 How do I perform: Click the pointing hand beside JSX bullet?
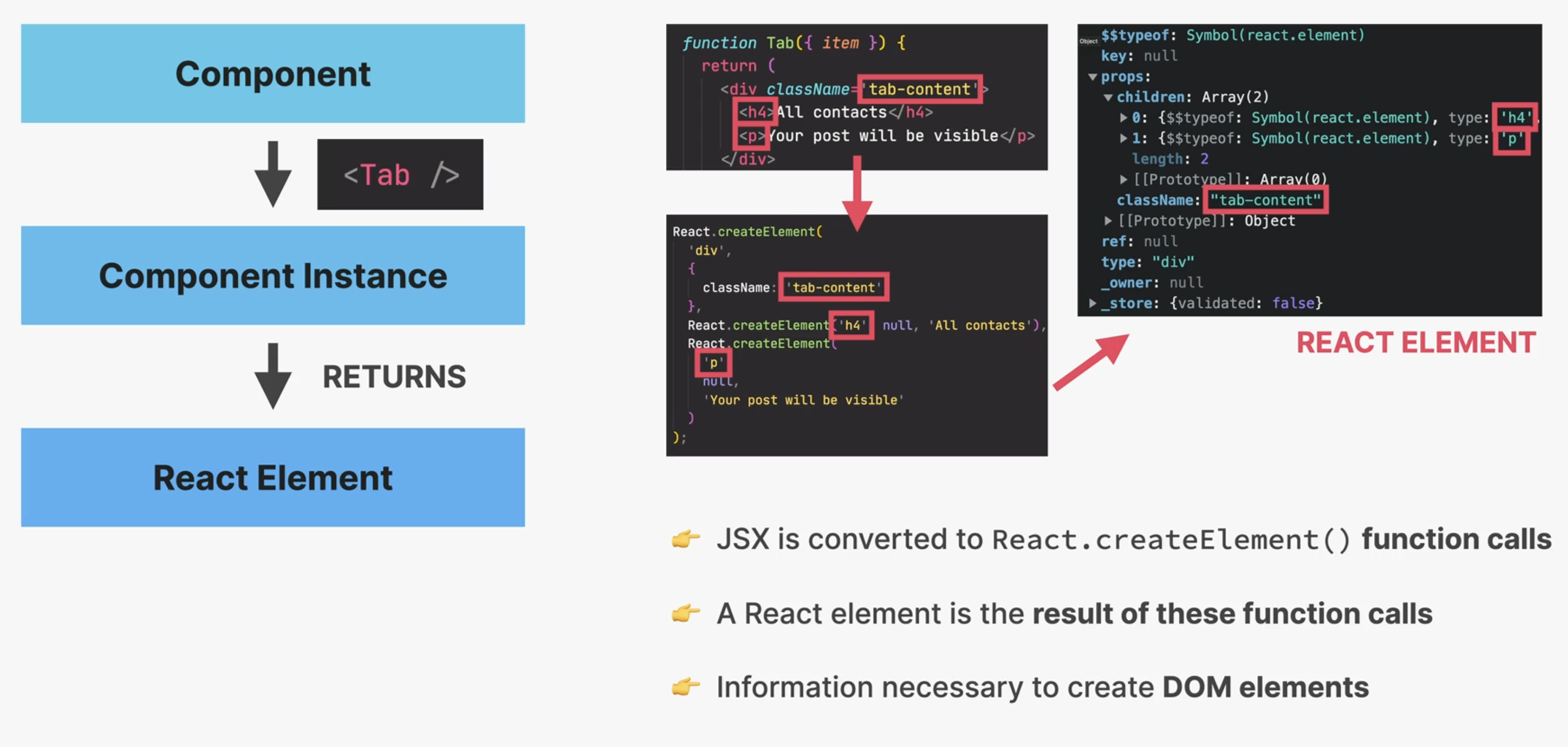click(685, 539)
